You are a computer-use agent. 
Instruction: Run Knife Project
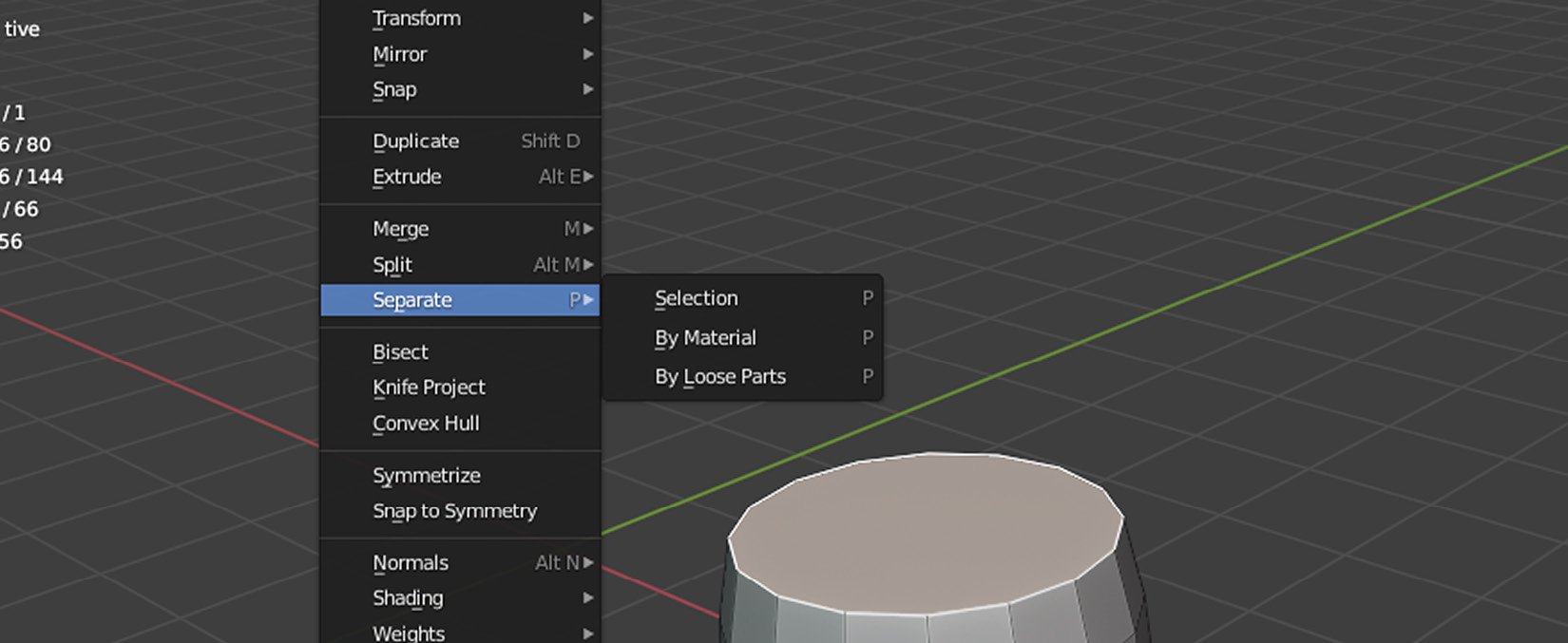pyautogui.click(x=460, y=388)
